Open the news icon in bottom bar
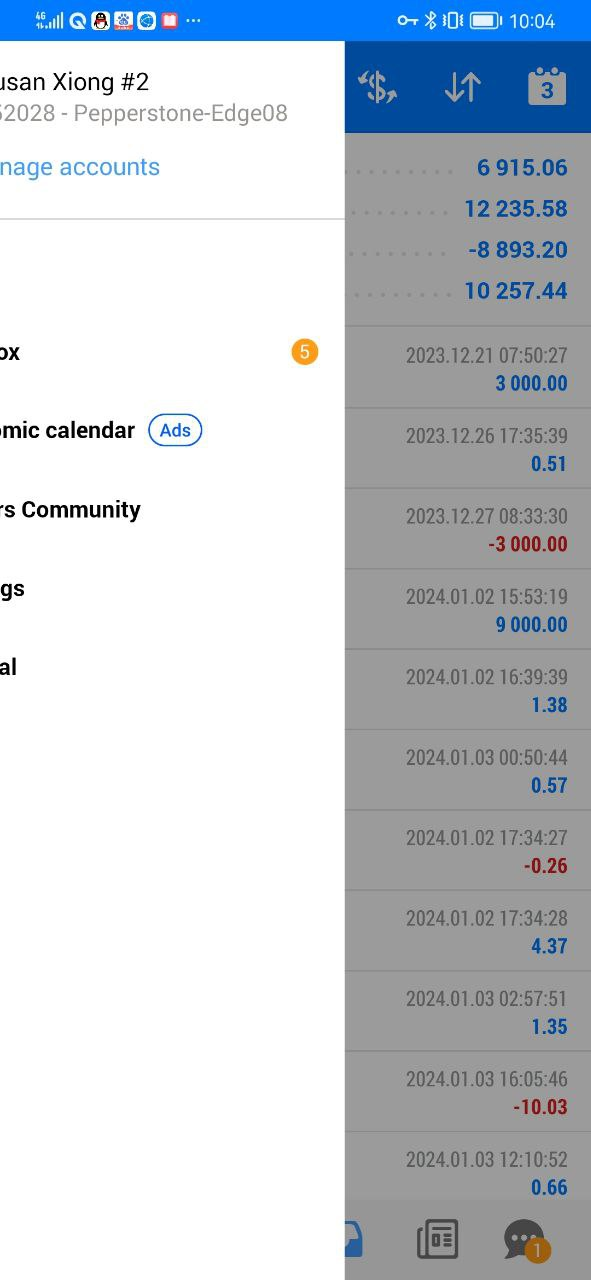591x1280 pixels. pos(437,1239)
